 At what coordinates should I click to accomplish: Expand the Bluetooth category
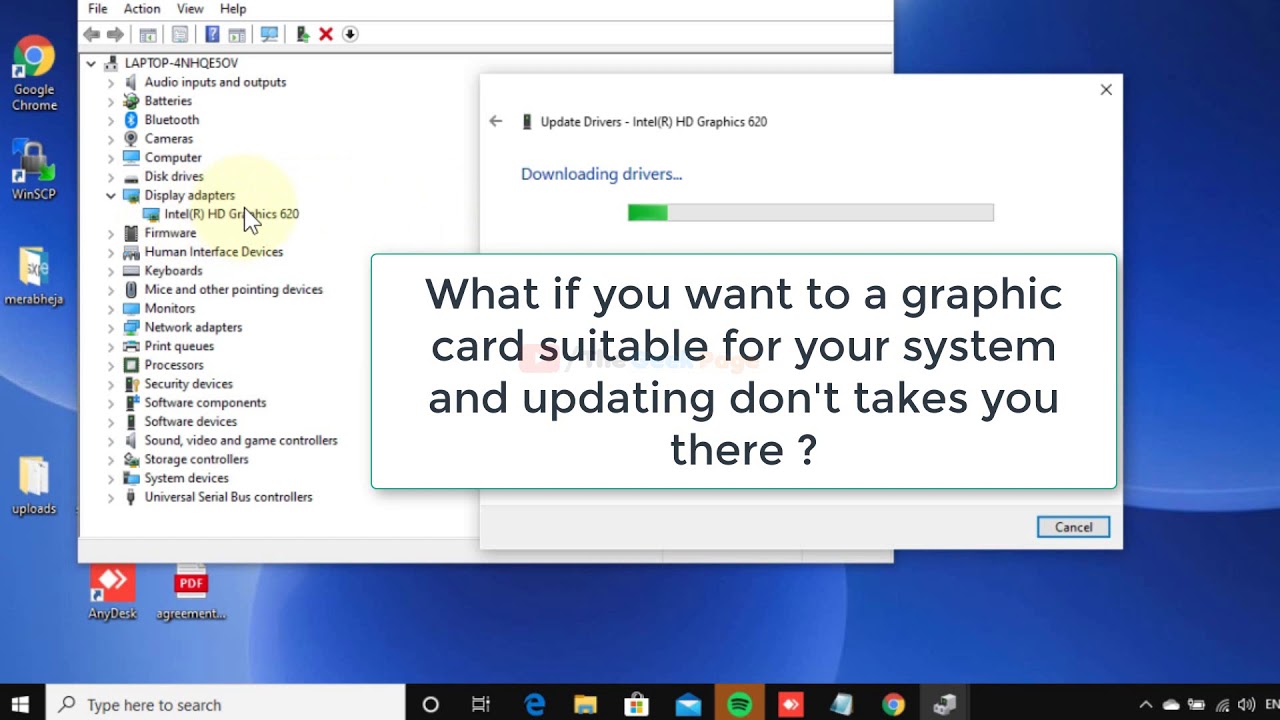tap(111, 120)
